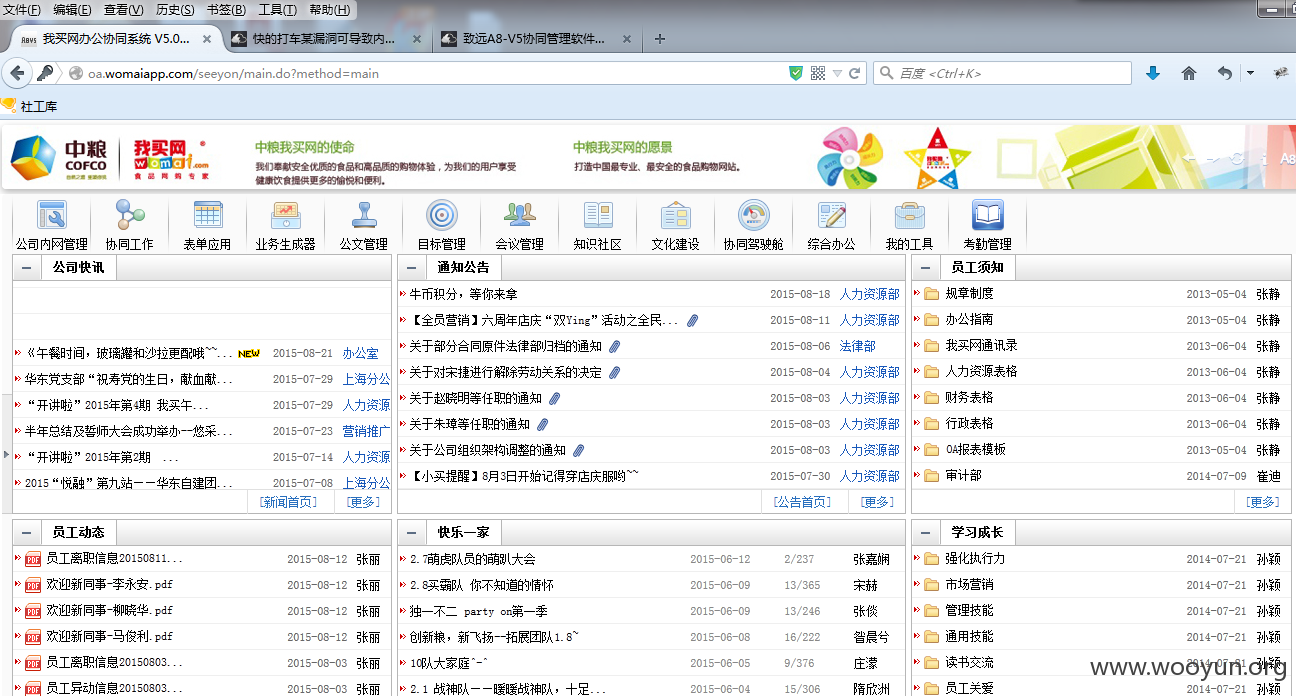Open 协同驾驶舱 gauge icon
The width and height of the screenshot is (1296, 696).
(753, 216)
